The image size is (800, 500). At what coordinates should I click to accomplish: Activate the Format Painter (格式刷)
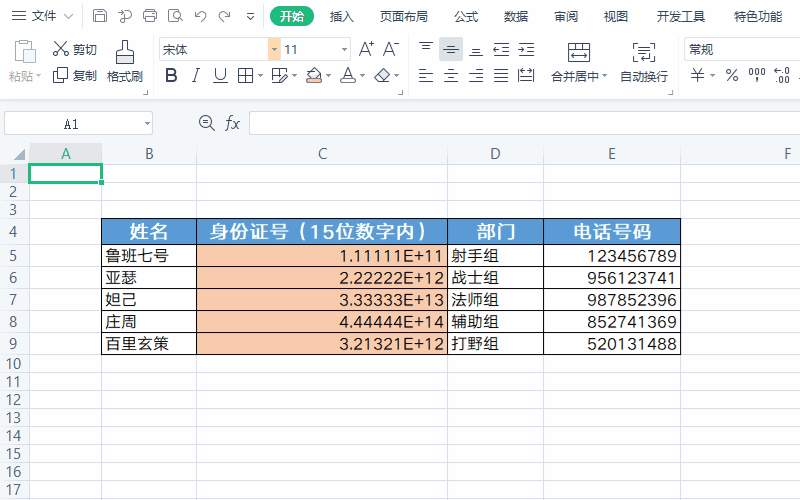coord(124,62)
